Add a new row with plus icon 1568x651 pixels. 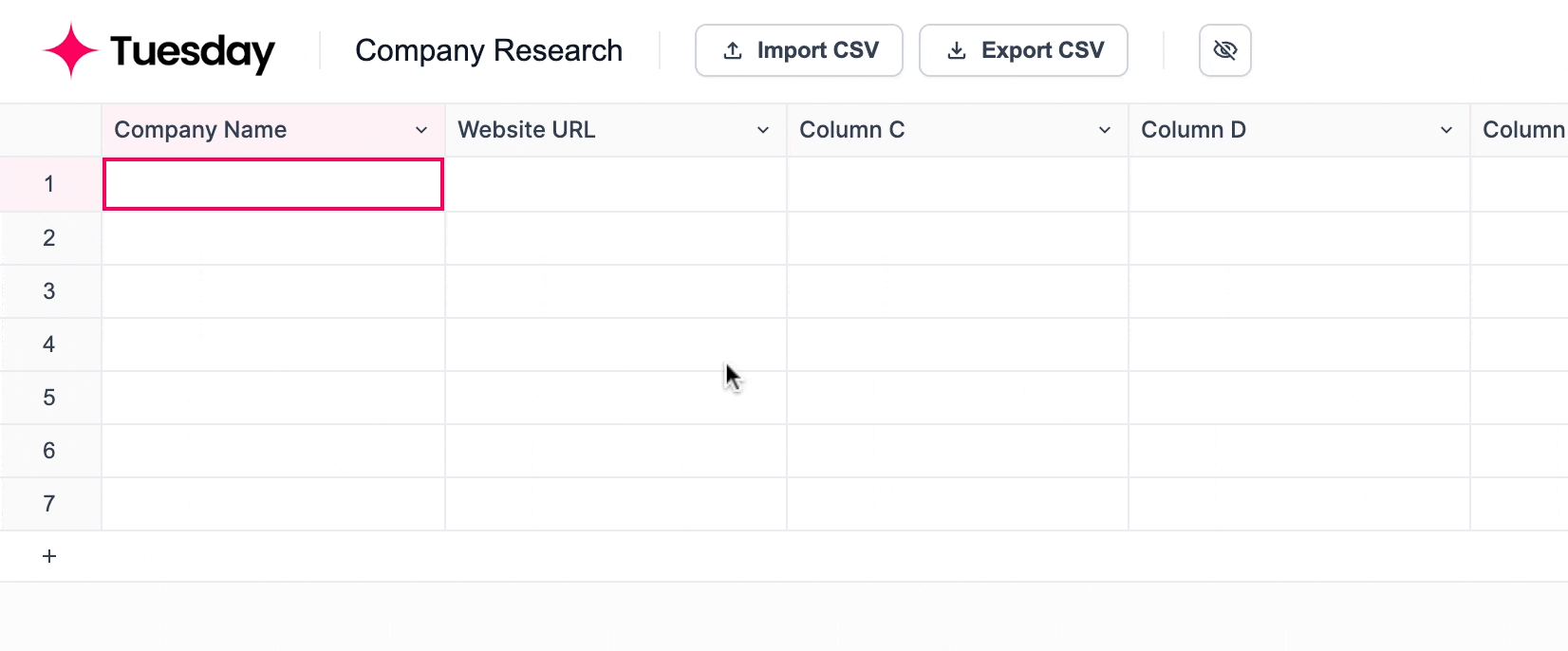tap(49, 556)
